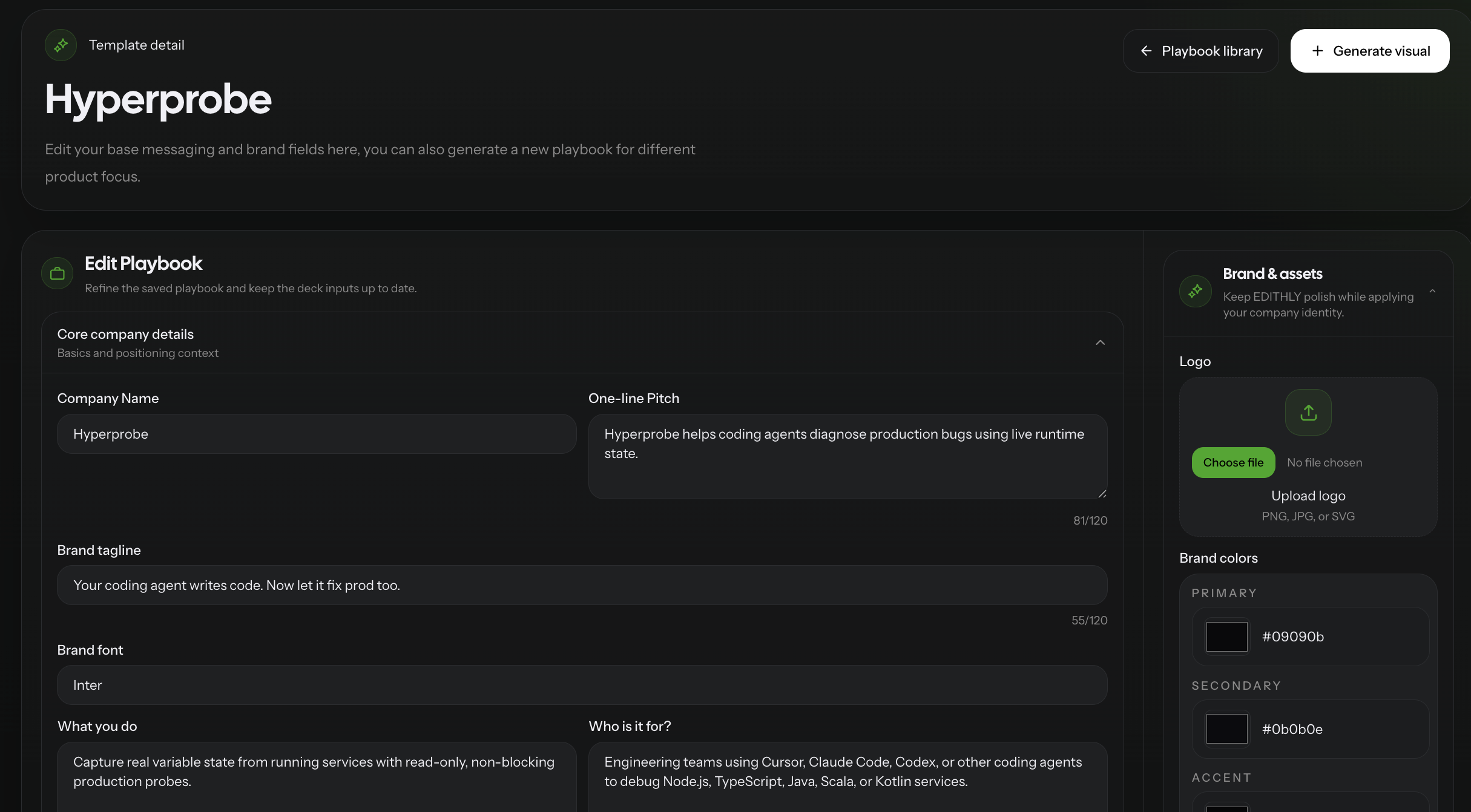Screen dimensions: 1471x812
Task: Go back to Playbook library
Action: click(x=1201, y=51)
